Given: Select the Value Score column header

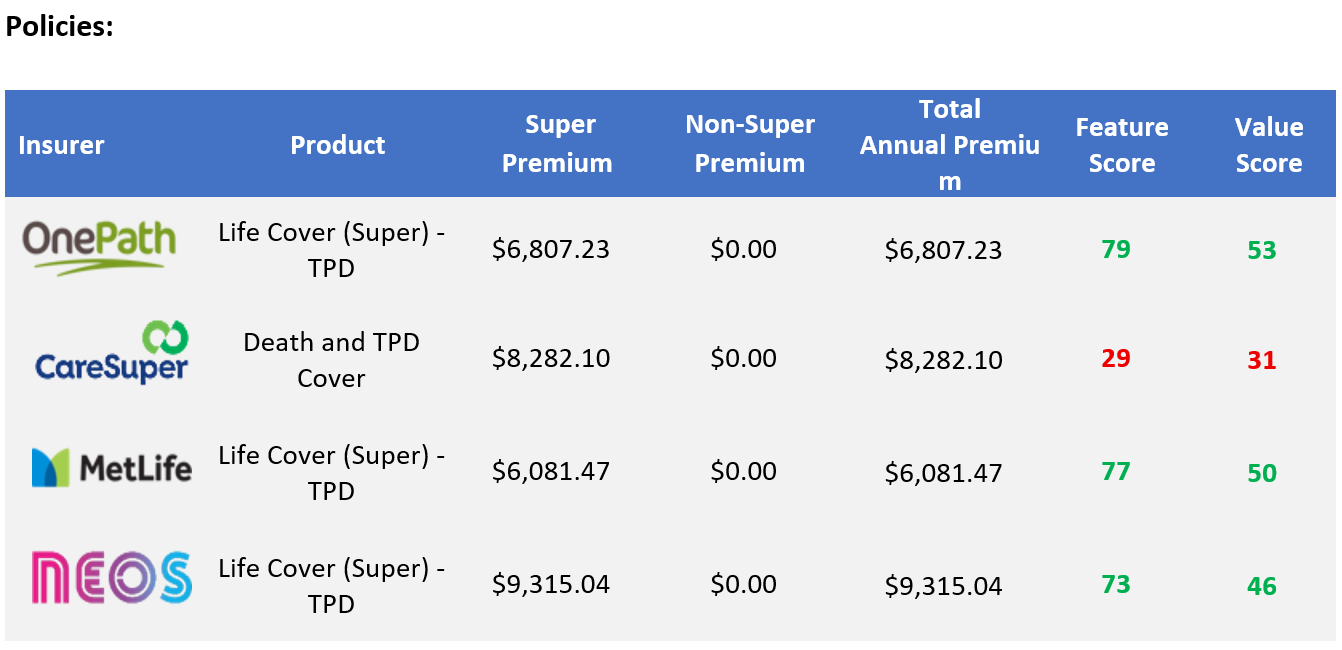Looking at the screenshot, I should pyautogui.click(x=1269, y=145).
